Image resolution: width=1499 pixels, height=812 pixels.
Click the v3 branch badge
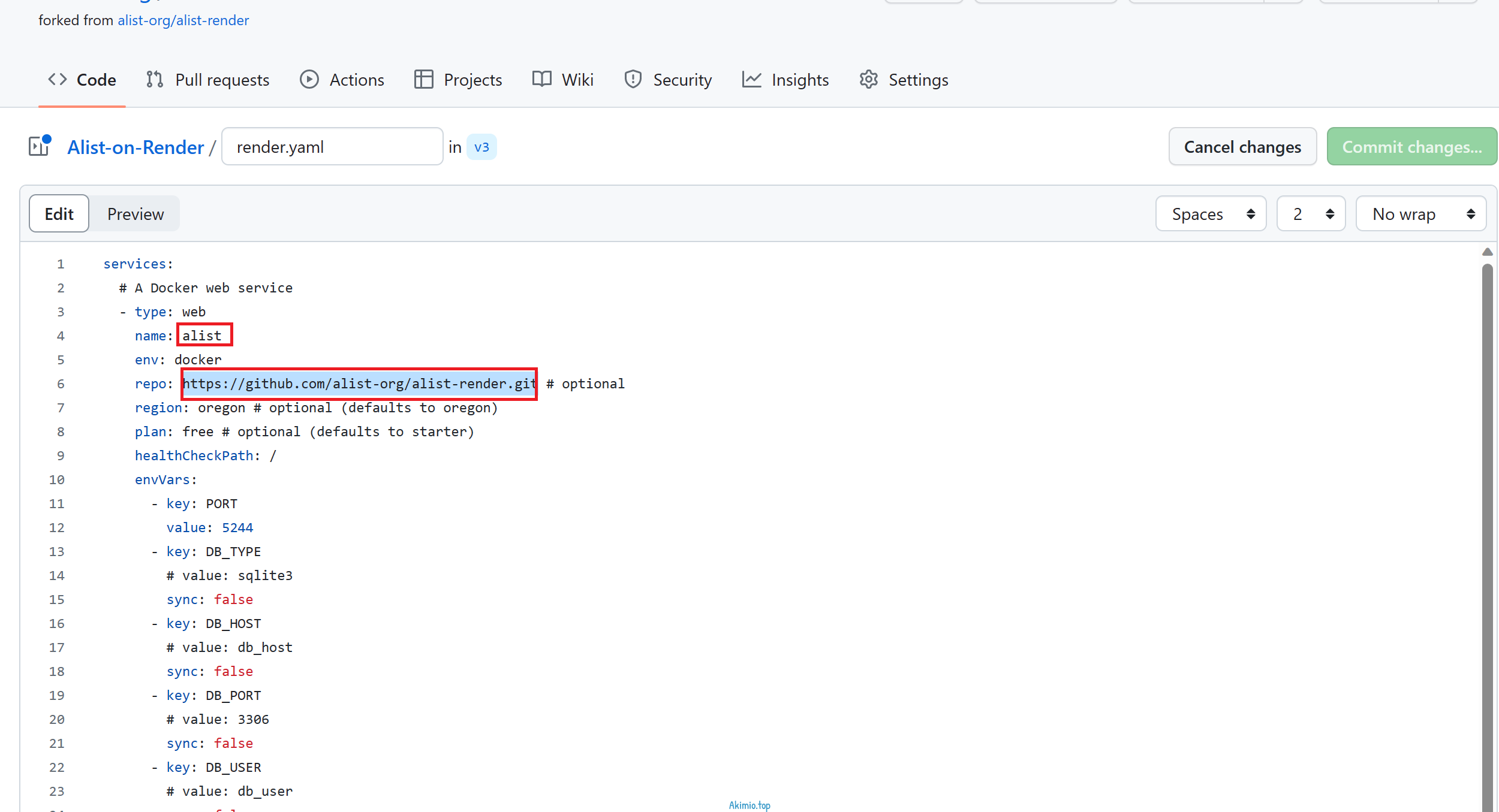point(481,147)
